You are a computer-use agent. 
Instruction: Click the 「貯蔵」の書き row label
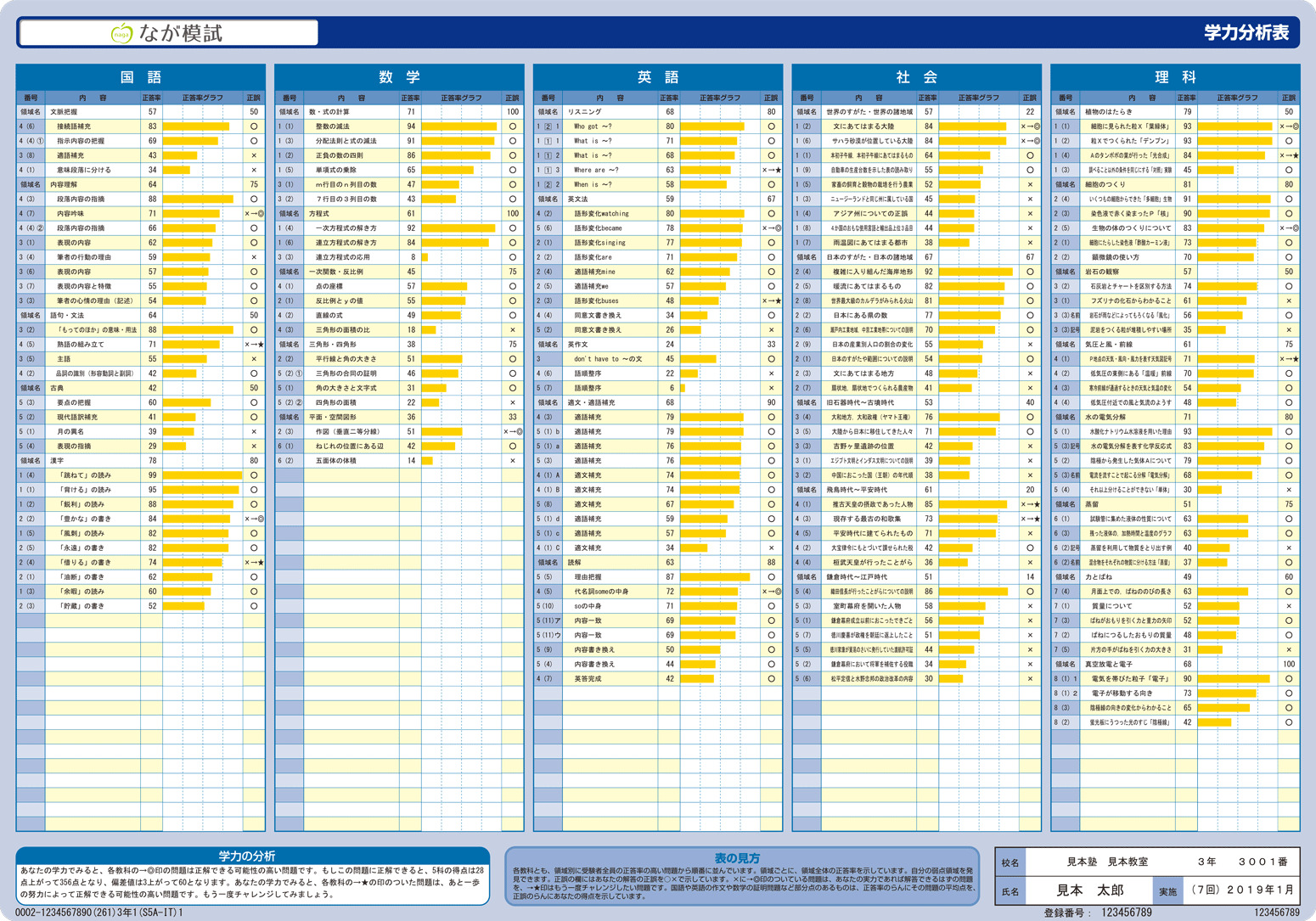83,606
